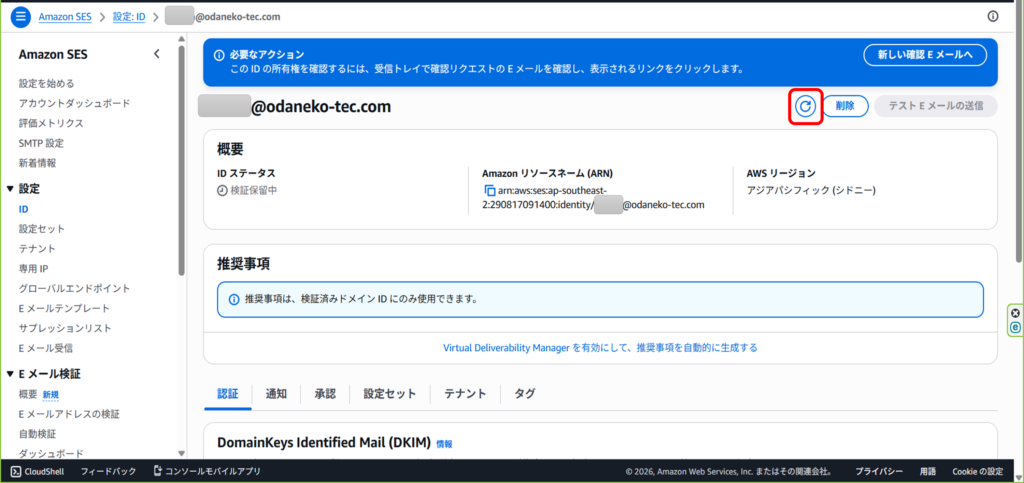The height and width of the screenshot is (483, 1024).
Task: Click the 削除 button
Action: 845,106
